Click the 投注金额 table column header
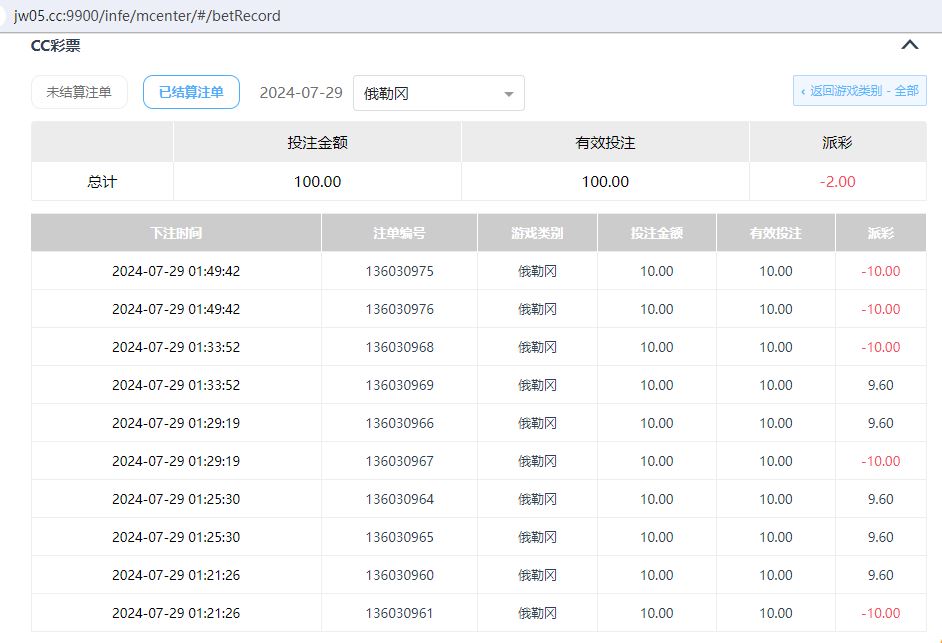Viewport: 942px width, 643px height. (656, 233)
